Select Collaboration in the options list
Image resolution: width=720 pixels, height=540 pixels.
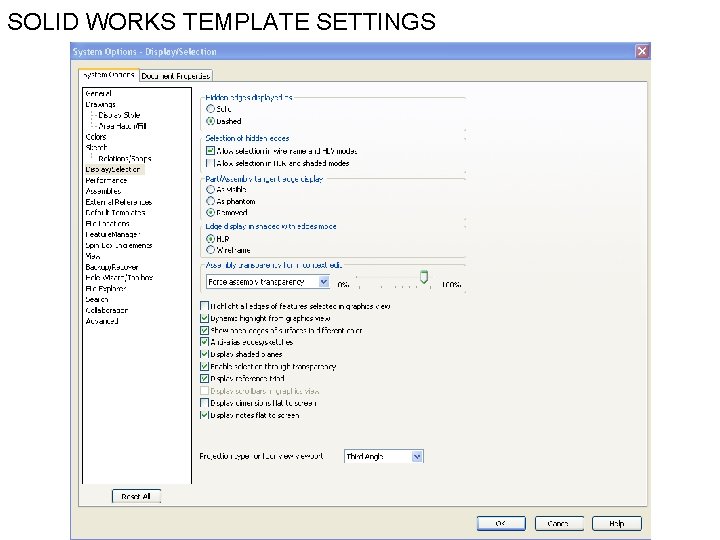point(107,310)
